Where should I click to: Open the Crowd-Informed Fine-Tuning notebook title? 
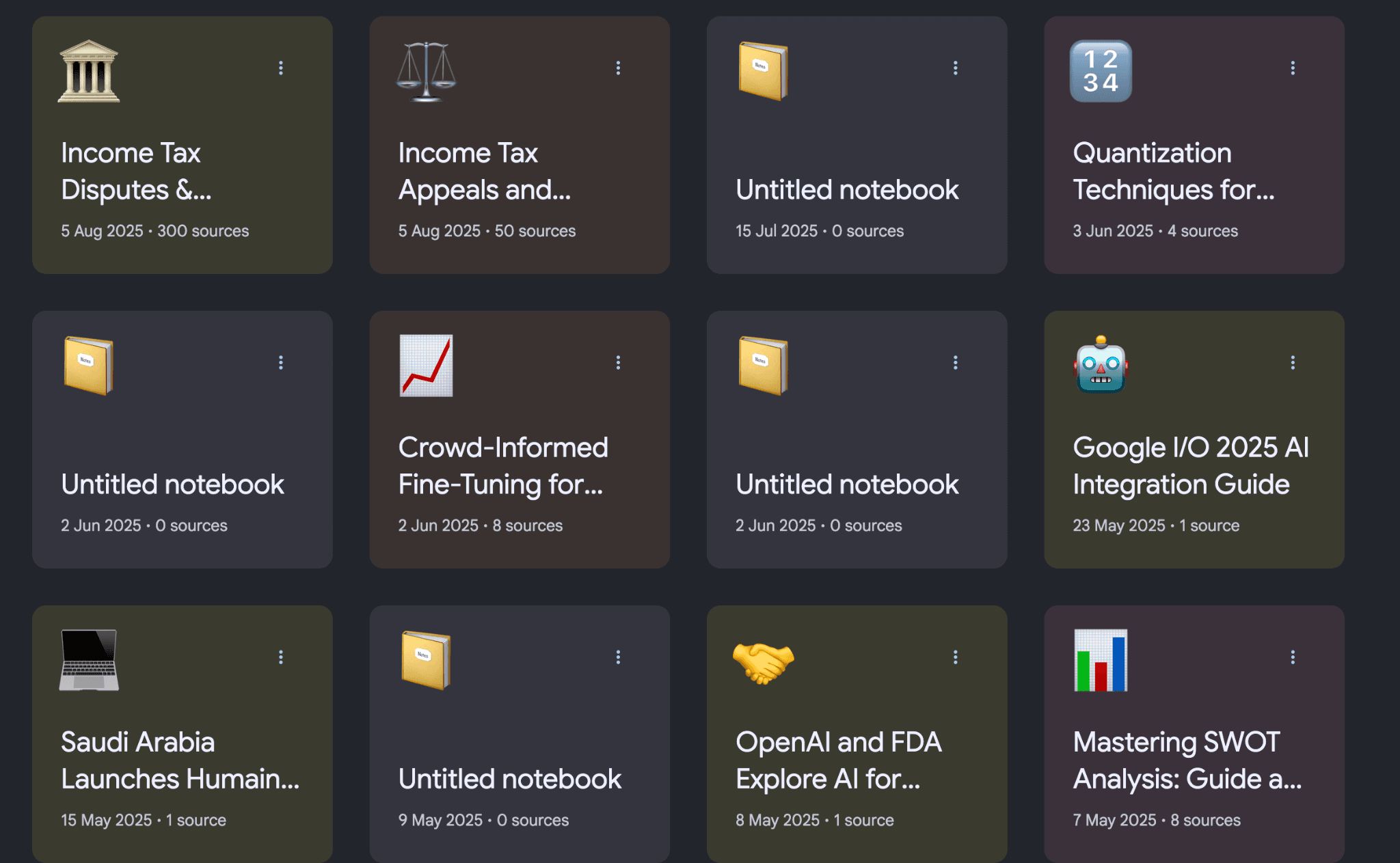502,465
